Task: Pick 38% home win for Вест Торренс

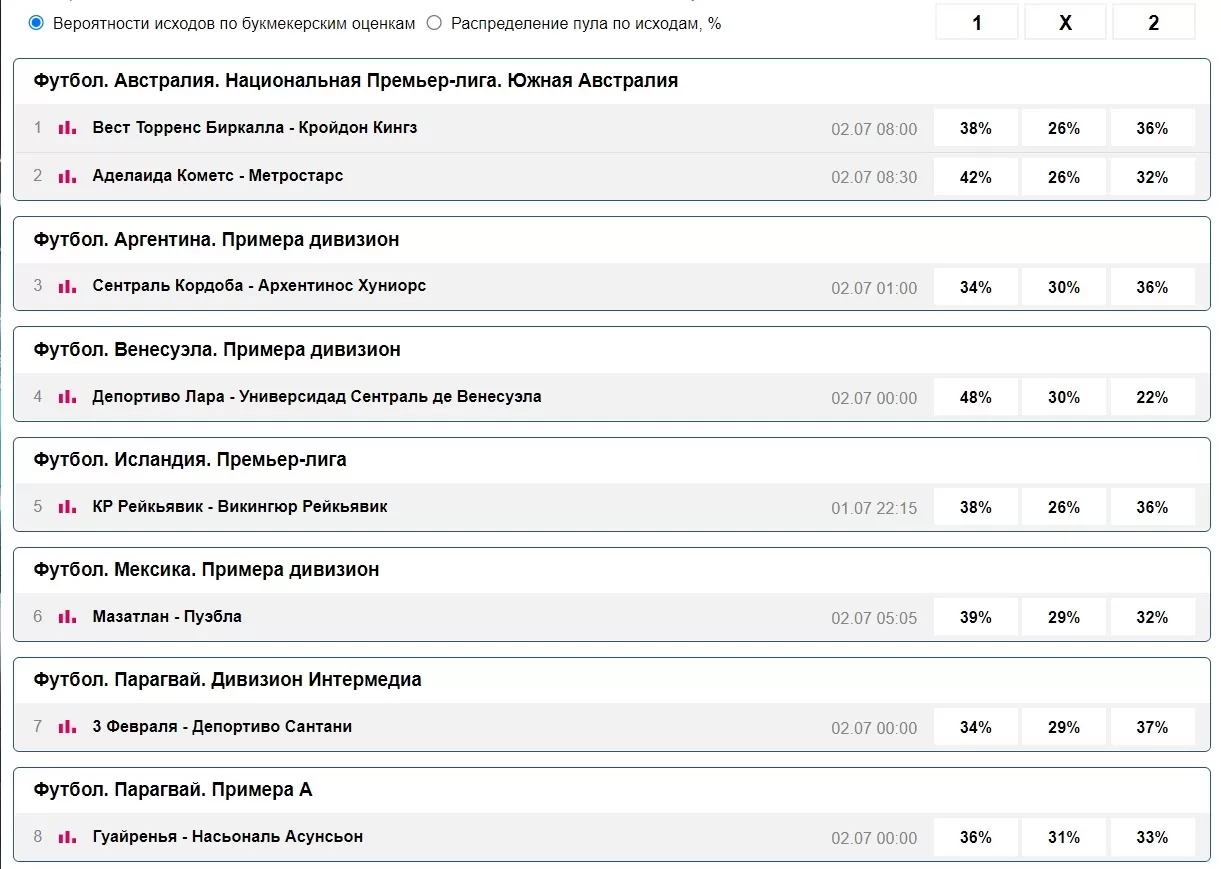Action: point(976,128)
